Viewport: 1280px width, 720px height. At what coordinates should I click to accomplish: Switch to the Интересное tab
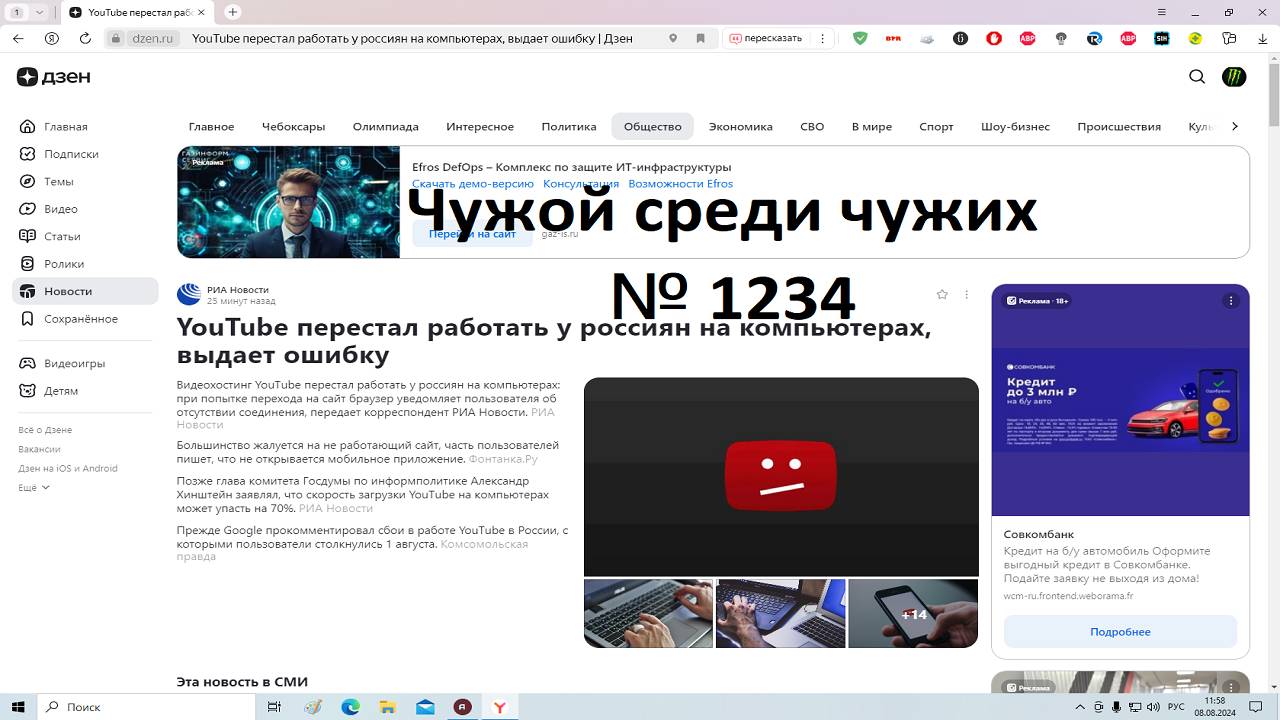tap(480, 127)
